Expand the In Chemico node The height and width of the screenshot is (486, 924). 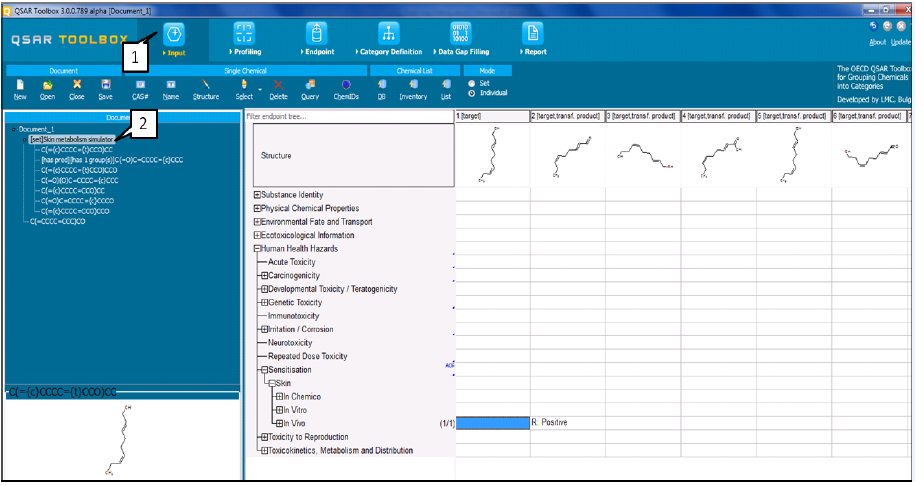[279, 396]
